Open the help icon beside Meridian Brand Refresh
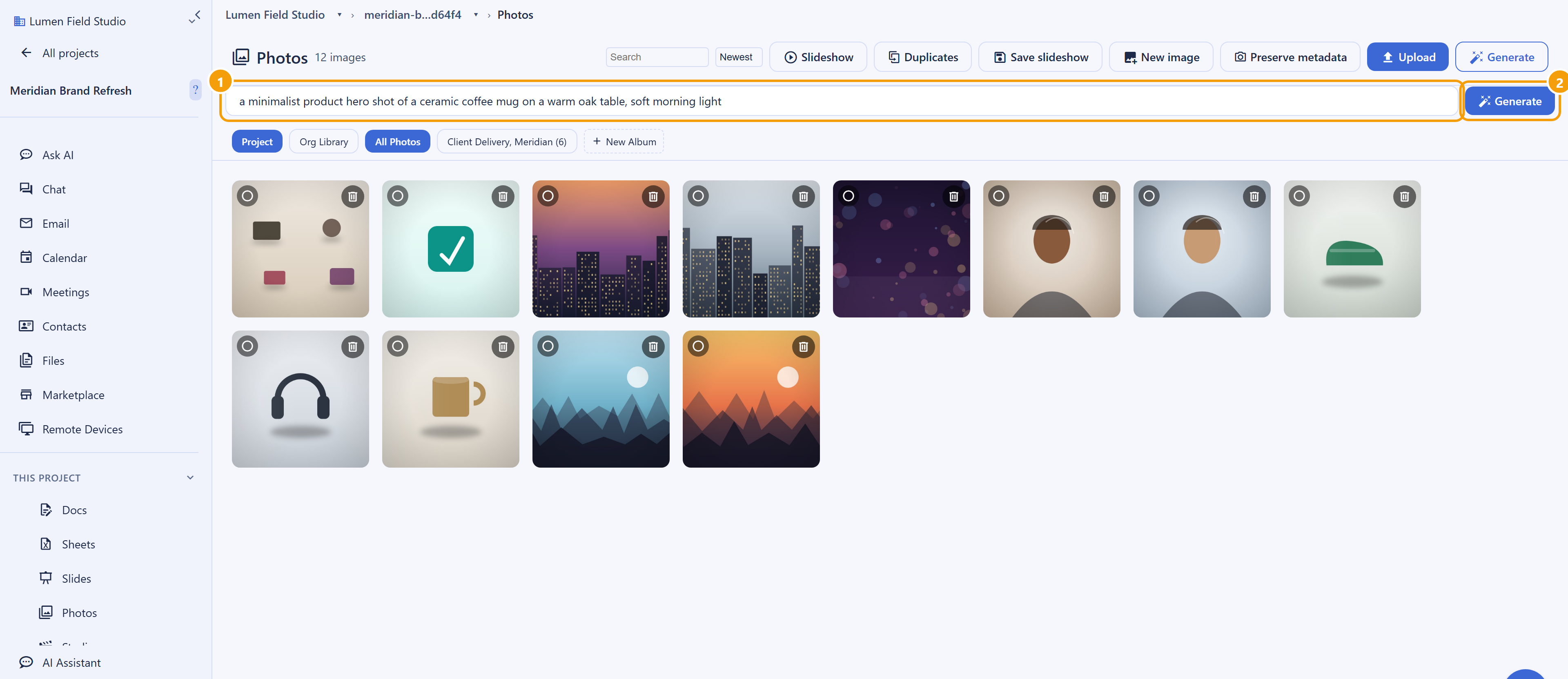Screen dimensions: 1568x679 pos(196,90)
